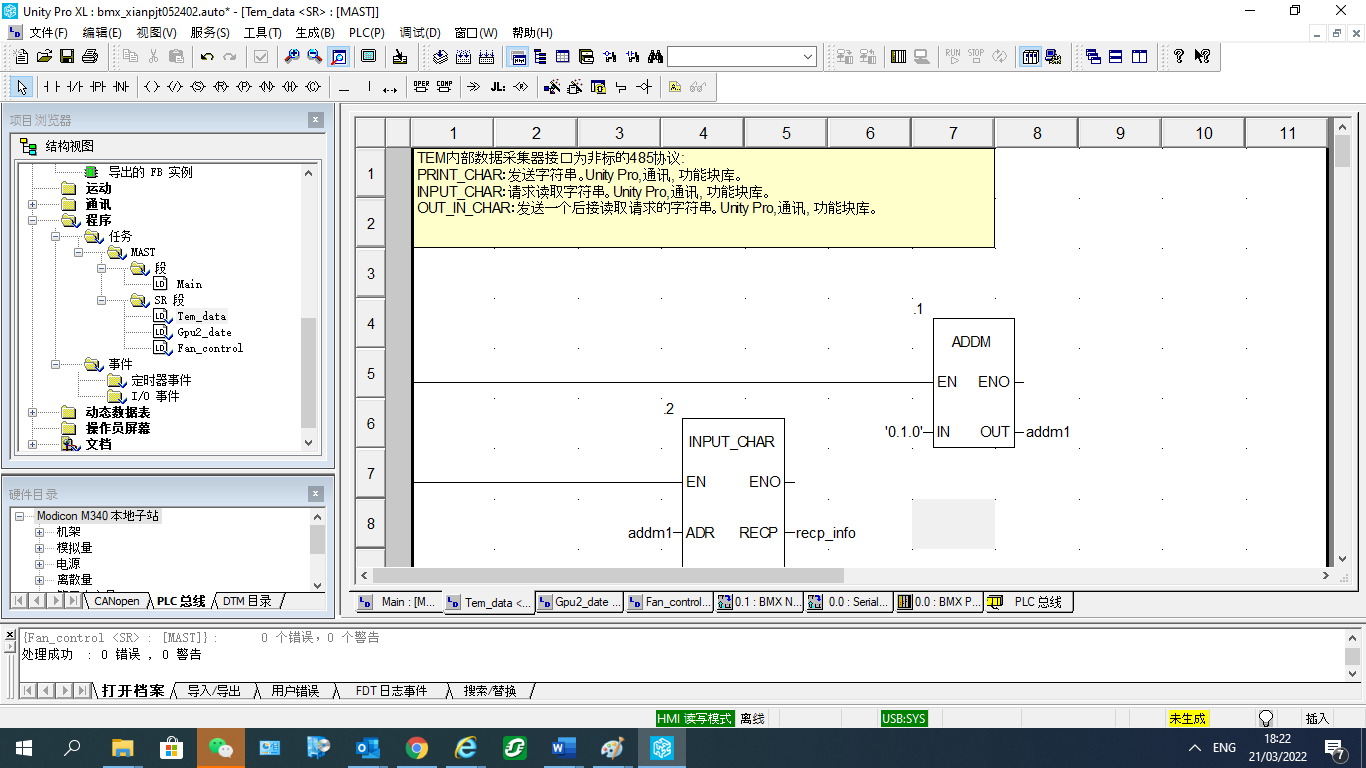This screenshot has width=1366, height=768.
Task: Select Fan_control section in project tree
Action: pos(210,348)
